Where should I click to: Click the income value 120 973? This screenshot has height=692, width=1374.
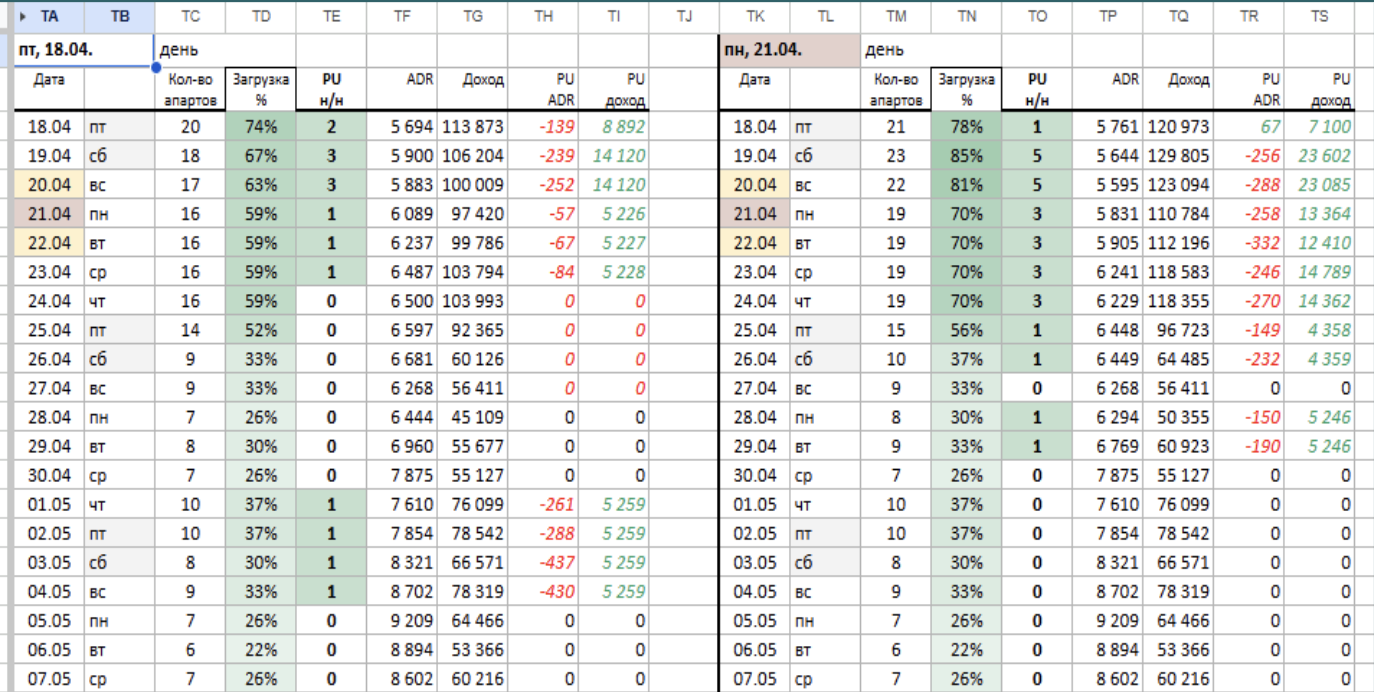1178,127
